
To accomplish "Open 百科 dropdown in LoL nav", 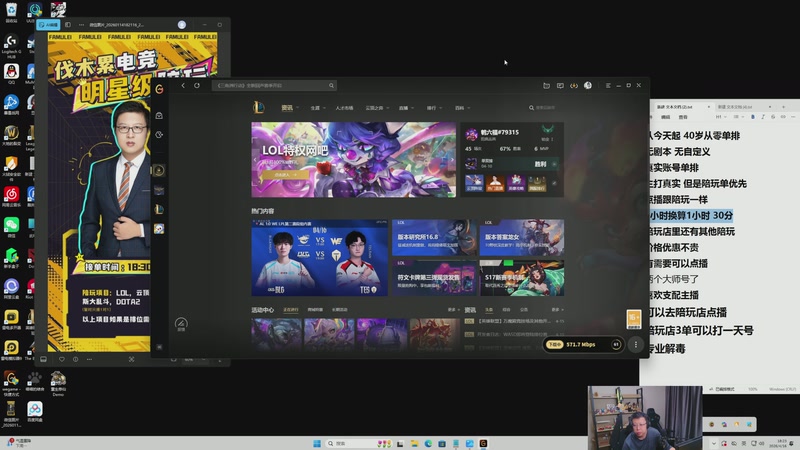I will pyautogui.click(x=462, y=108).
